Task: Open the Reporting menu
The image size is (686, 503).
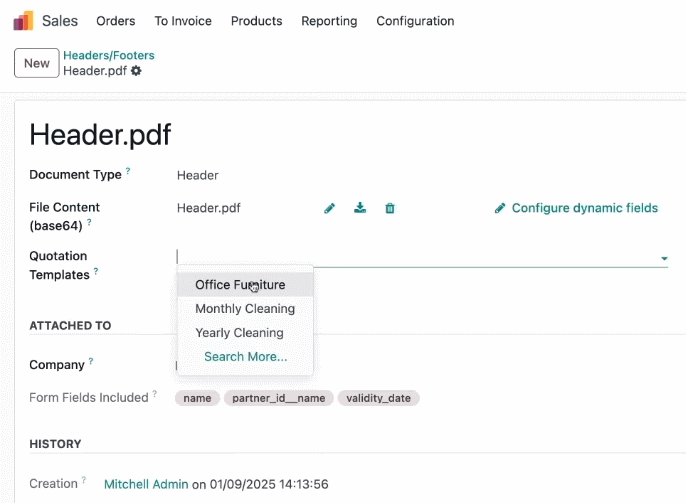Action: coord(329,21)
